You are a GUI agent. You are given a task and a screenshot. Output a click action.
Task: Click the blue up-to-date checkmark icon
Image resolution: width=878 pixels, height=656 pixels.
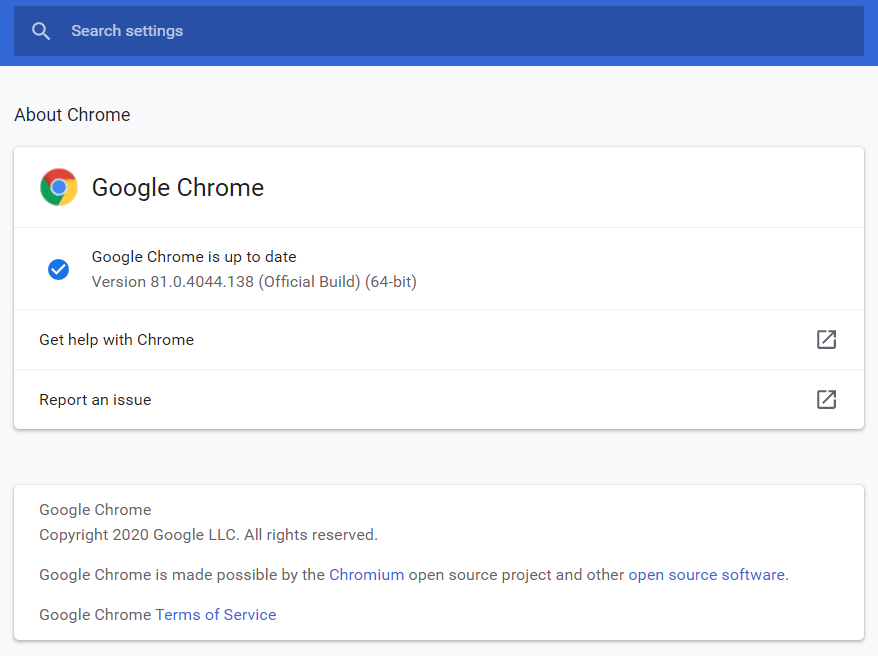point(58,269)
